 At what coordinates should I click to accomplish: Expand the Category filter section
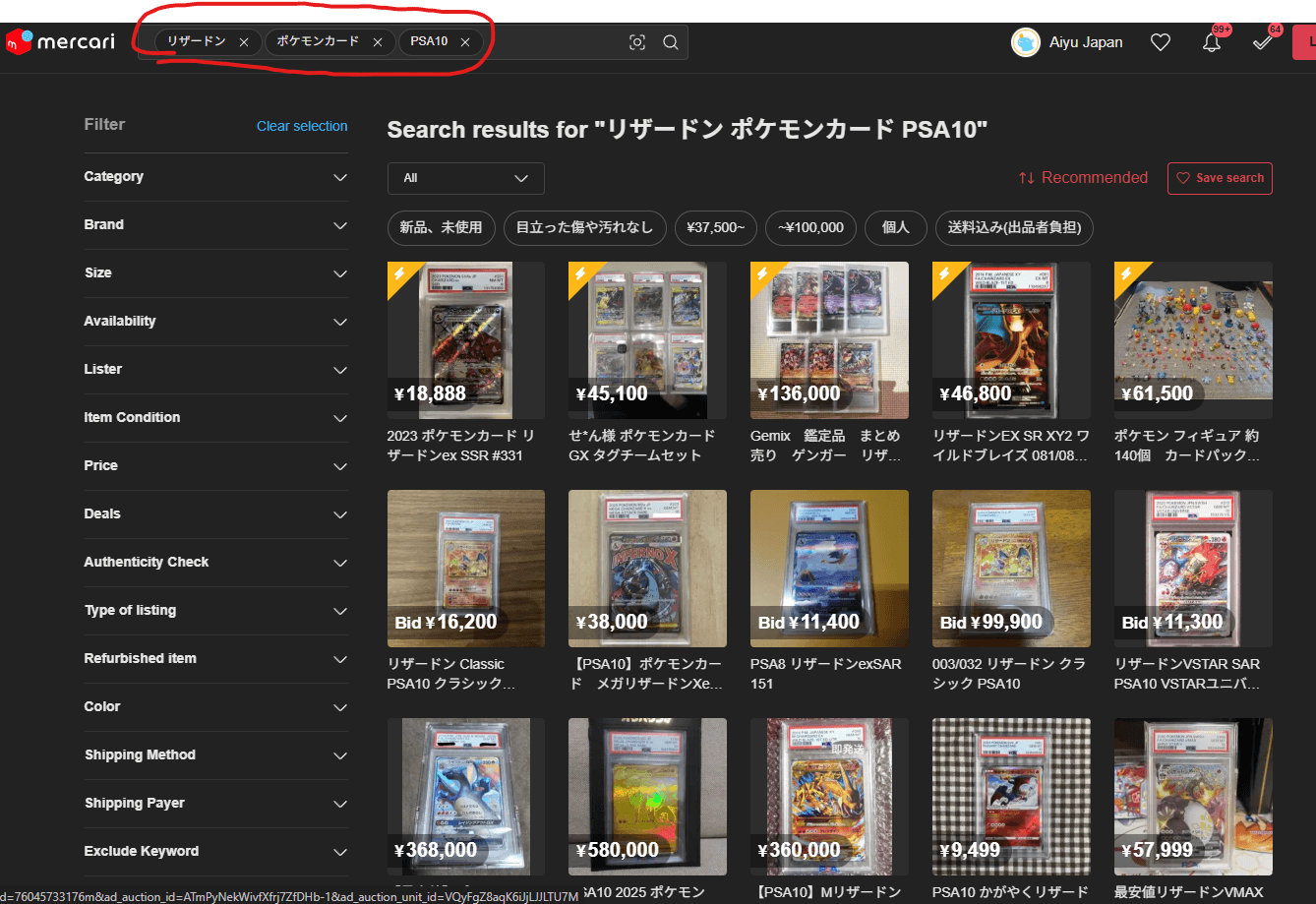point(215,177)
